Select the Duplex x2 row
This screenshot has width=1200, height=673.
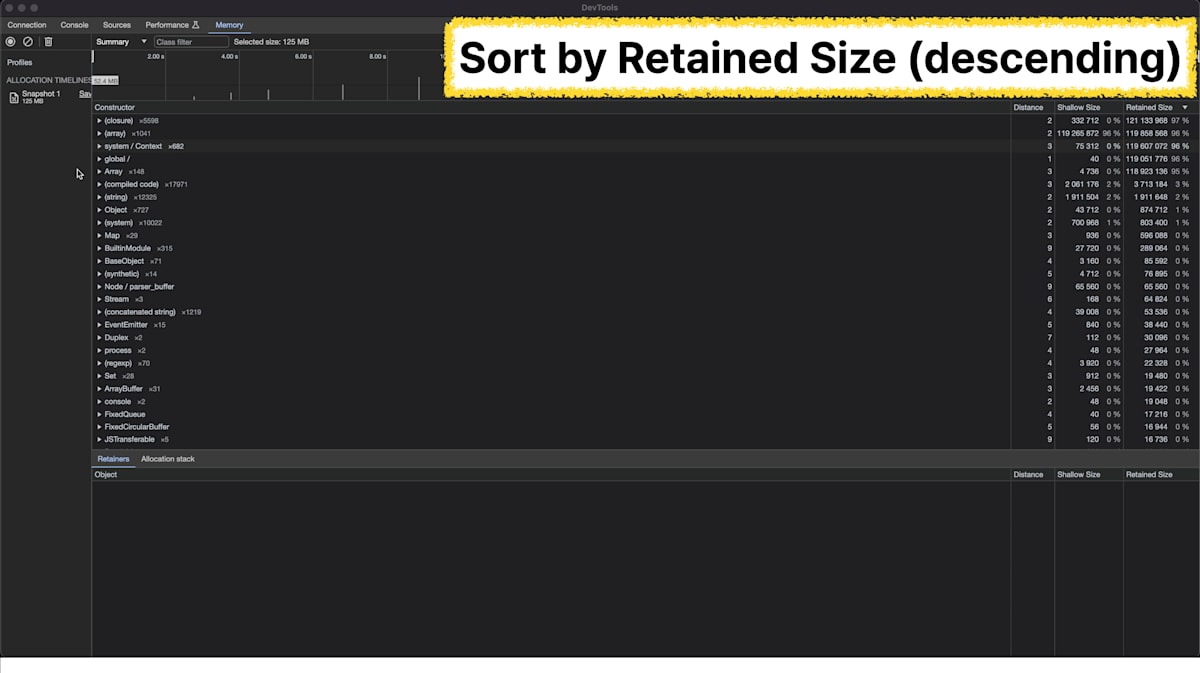644,337
